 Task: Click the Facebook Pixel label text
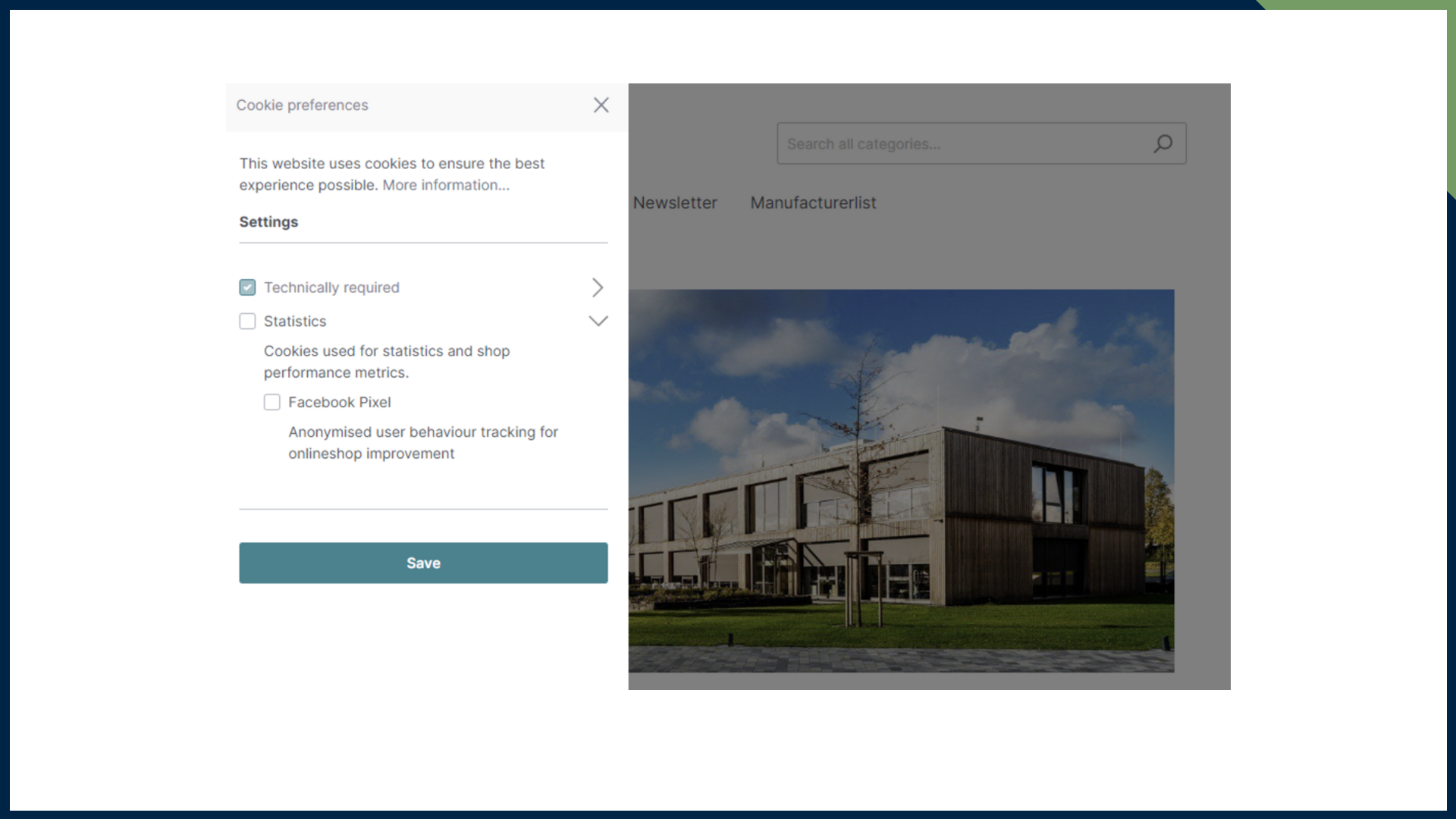tap(339, 402)
